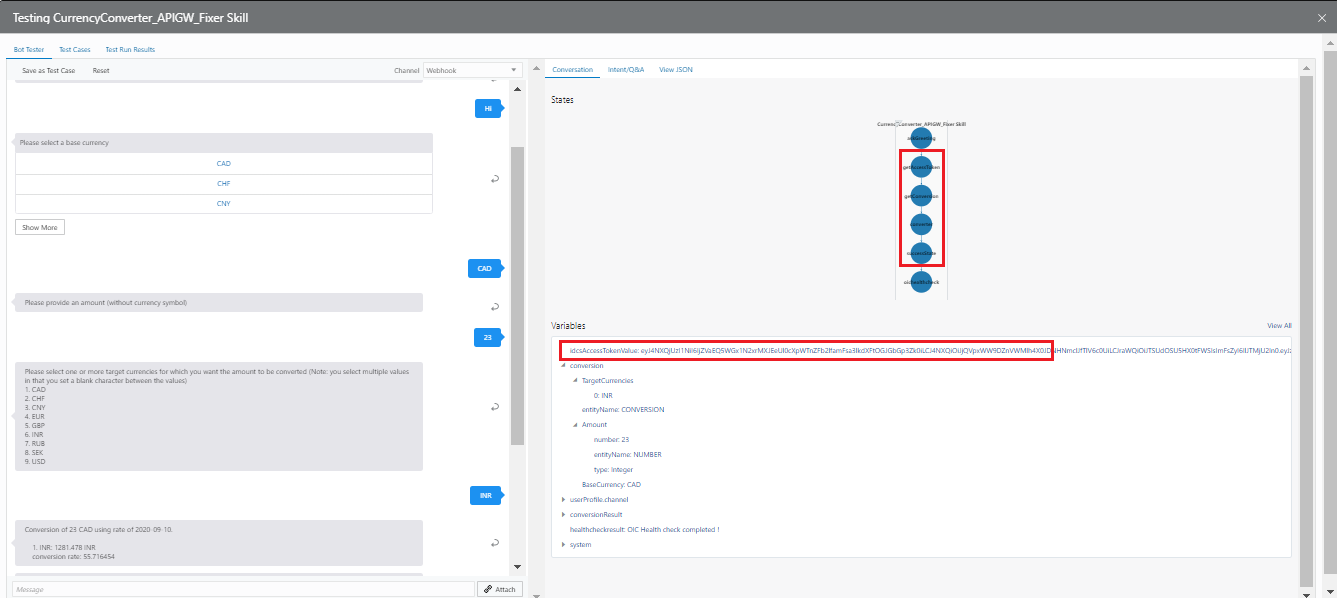Viewport: 1337px width, 598px height.
Task: Click the askGreeting state node
Action: (921, 138)
